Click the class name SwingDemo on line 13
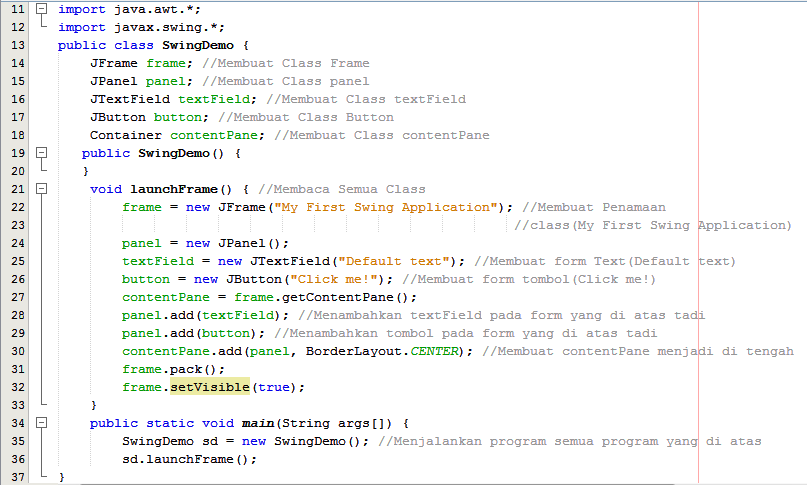807x485 pixels. click(198, 45)
